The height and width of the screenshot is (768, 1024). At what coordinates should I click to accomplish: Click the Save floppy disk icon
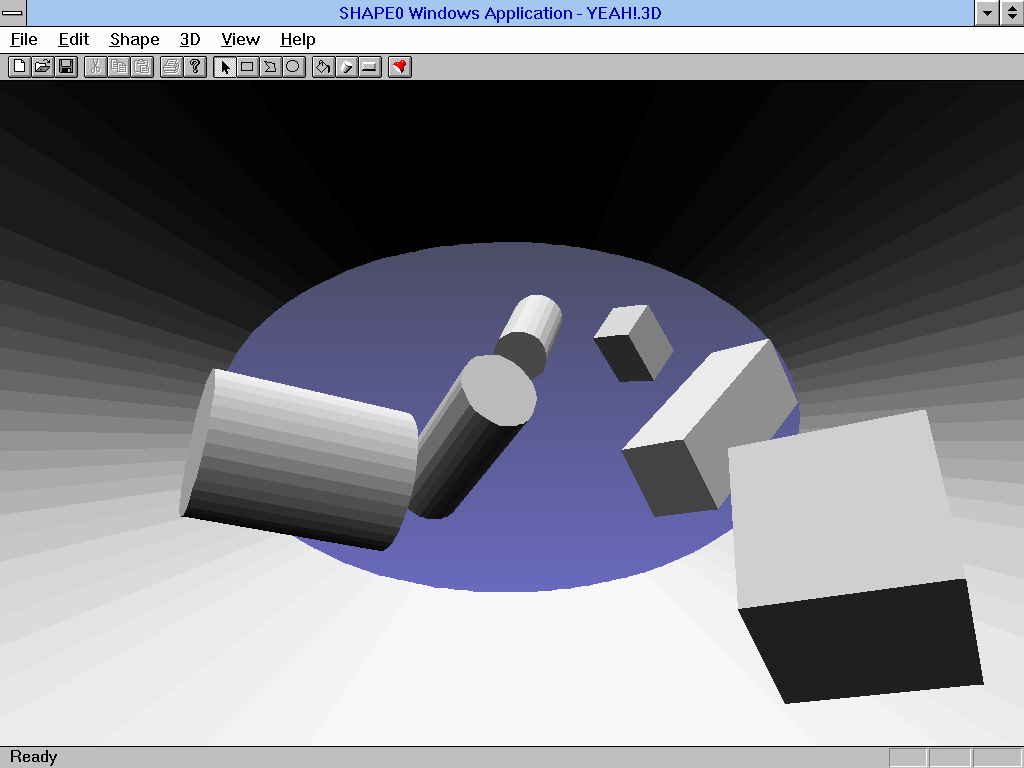[x=67, y=67]
